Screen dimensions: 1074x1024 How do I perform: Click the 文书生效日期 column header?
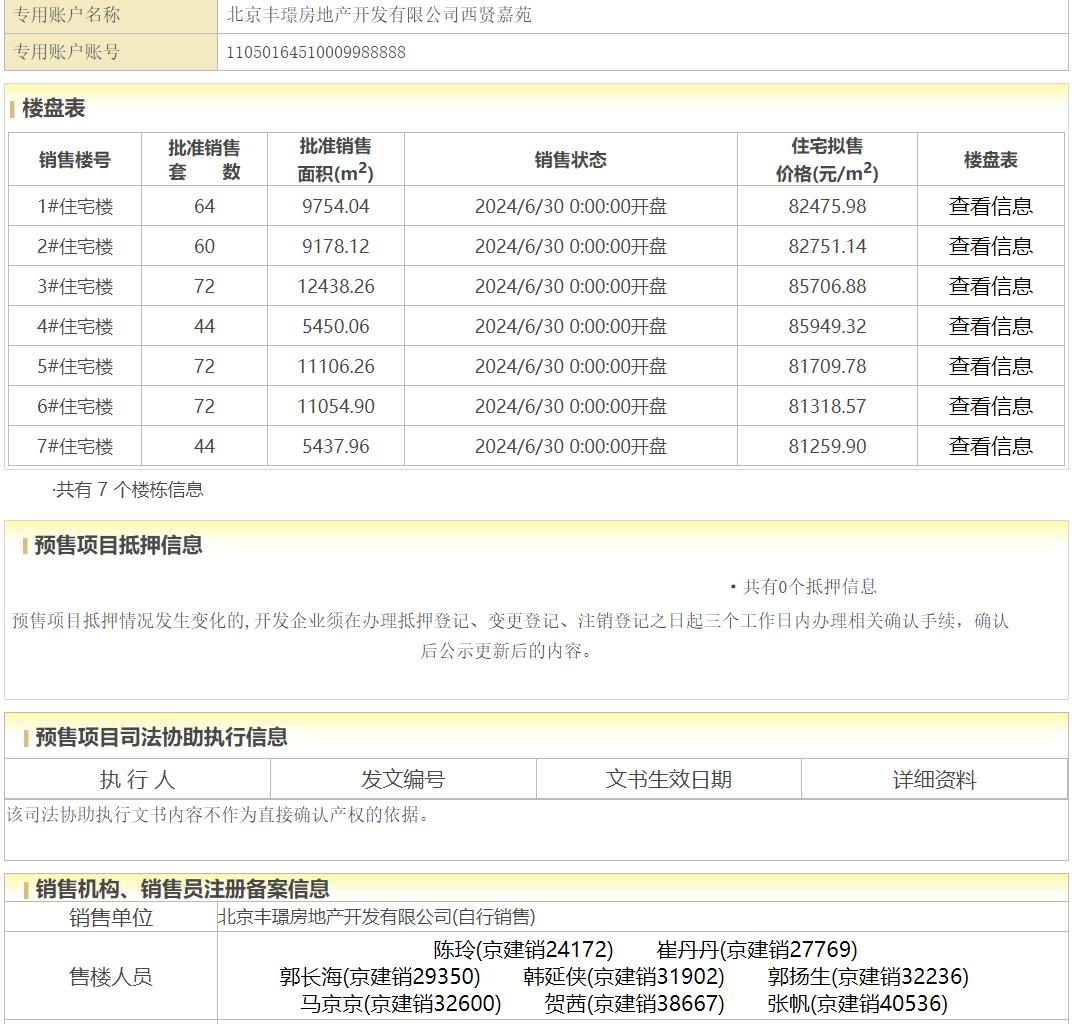(x=669, y=779)
